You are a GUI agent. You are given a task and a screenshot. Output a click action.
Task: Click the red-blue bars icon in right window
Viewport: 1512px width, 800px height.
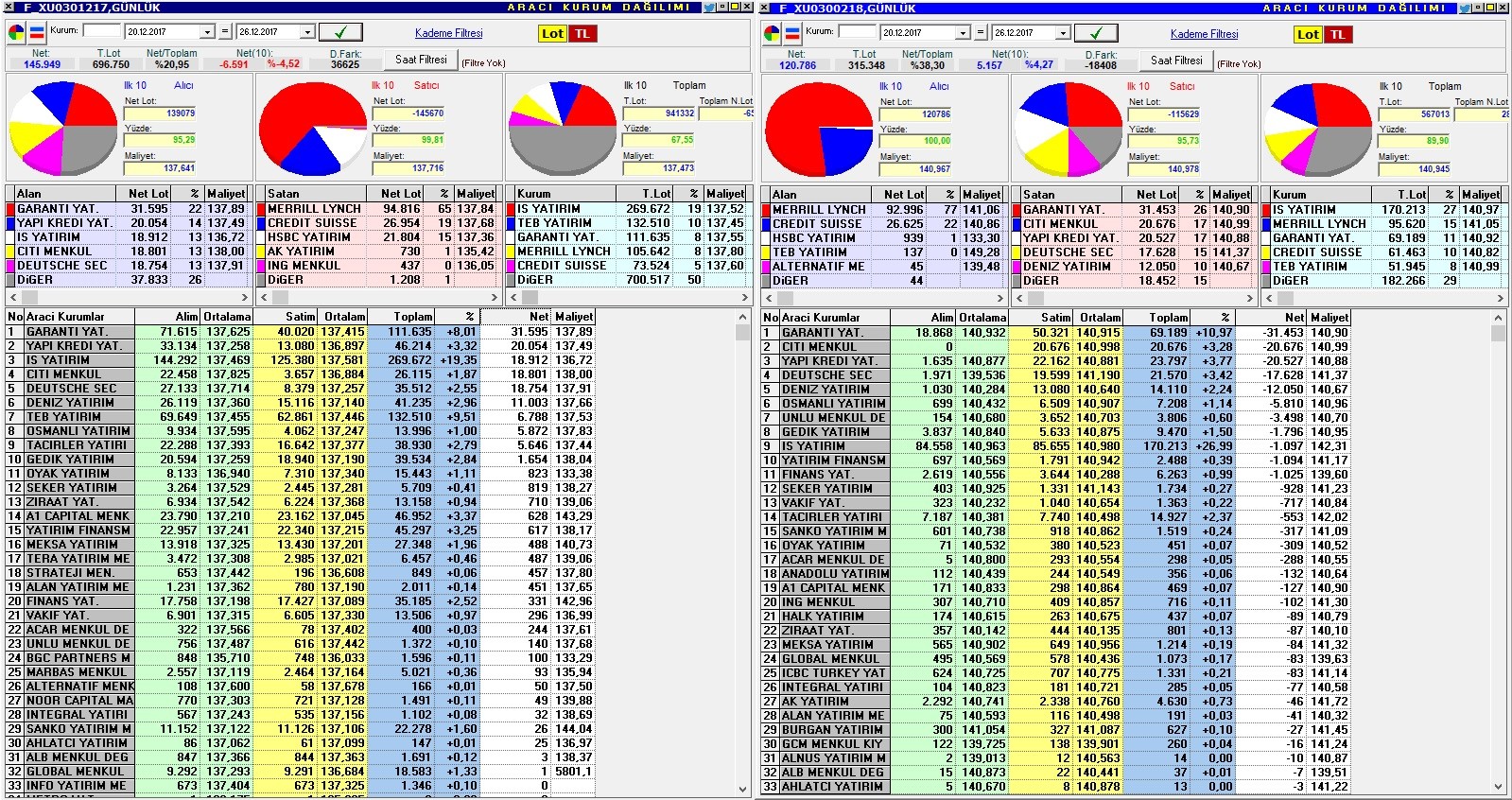click(792, 33)
